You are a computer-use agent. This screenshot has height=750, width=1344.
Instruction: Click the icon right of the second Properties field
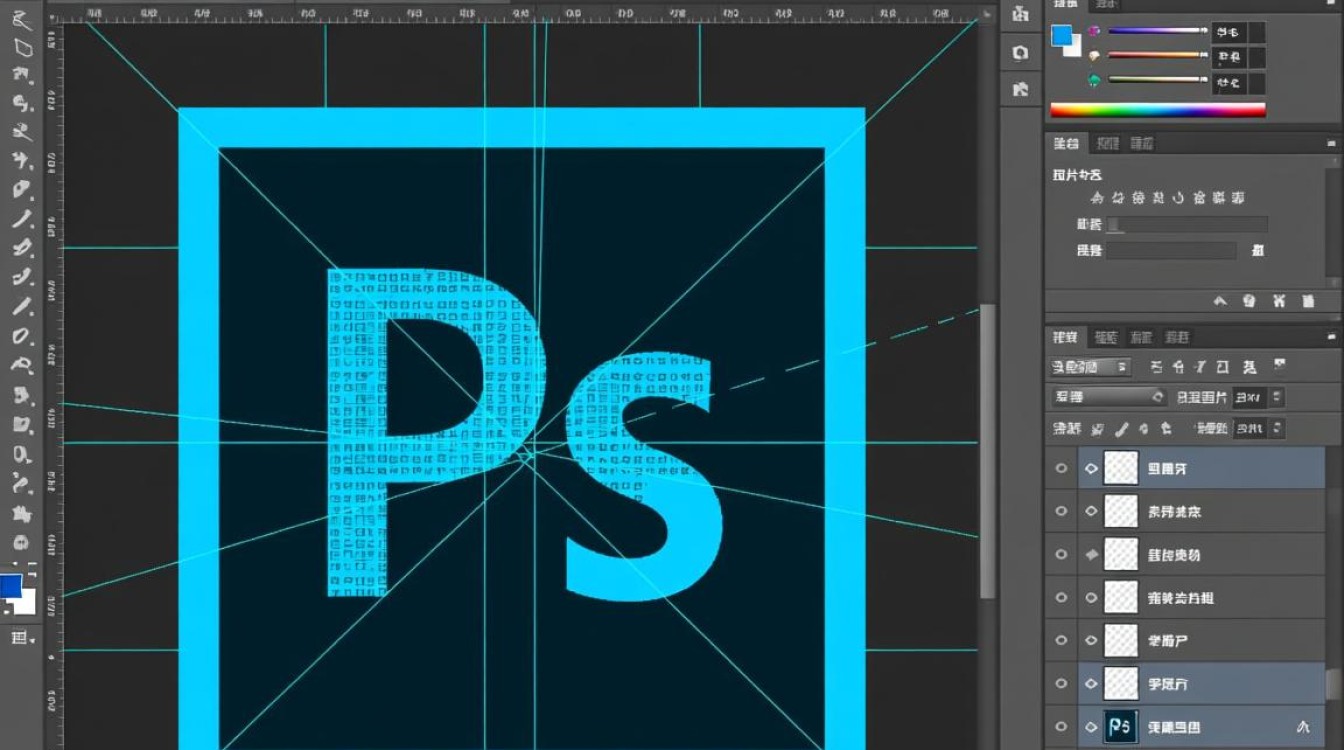pos(1258,251)
